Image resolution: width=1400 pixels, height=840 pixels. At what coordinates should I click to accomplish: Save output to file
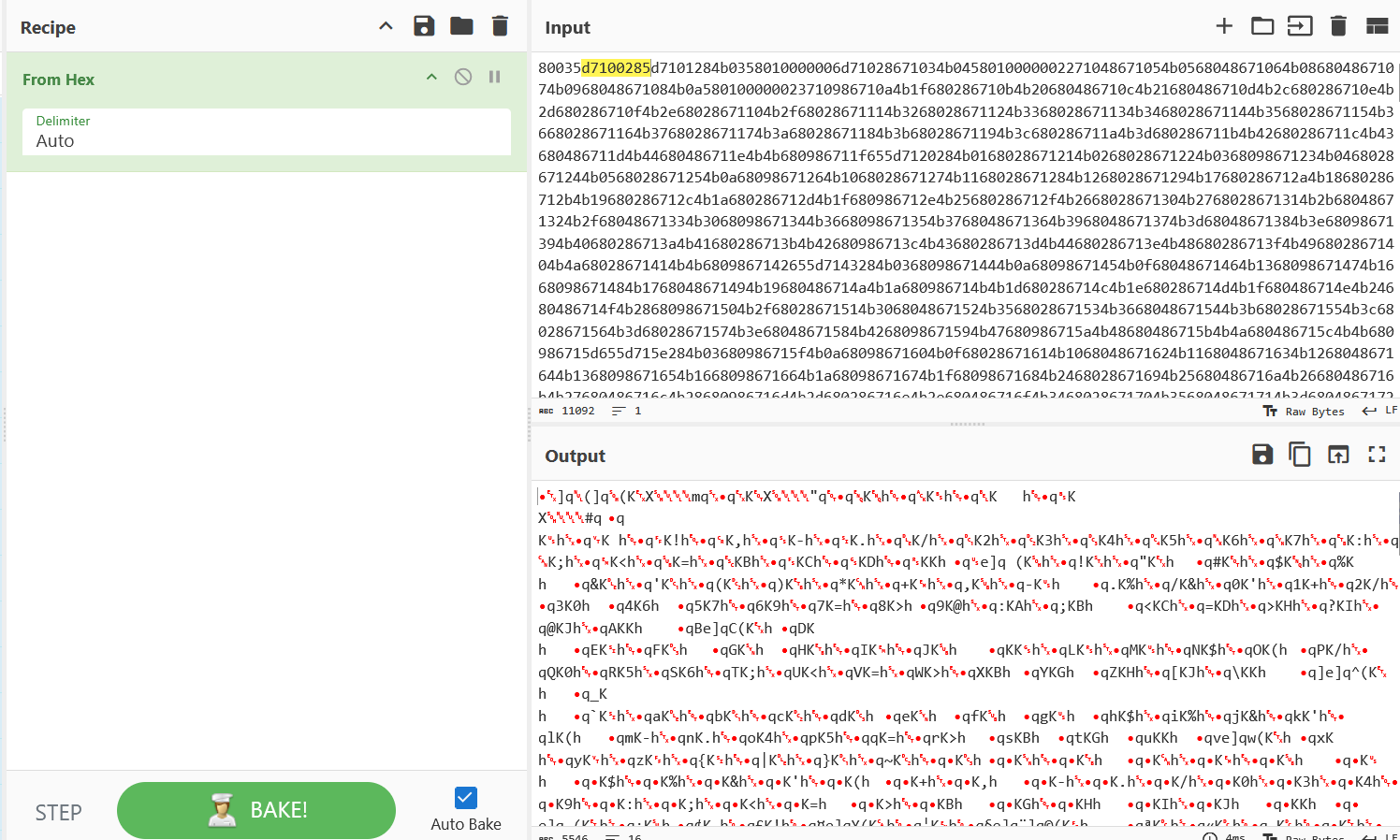click(x=1262, y=455)
